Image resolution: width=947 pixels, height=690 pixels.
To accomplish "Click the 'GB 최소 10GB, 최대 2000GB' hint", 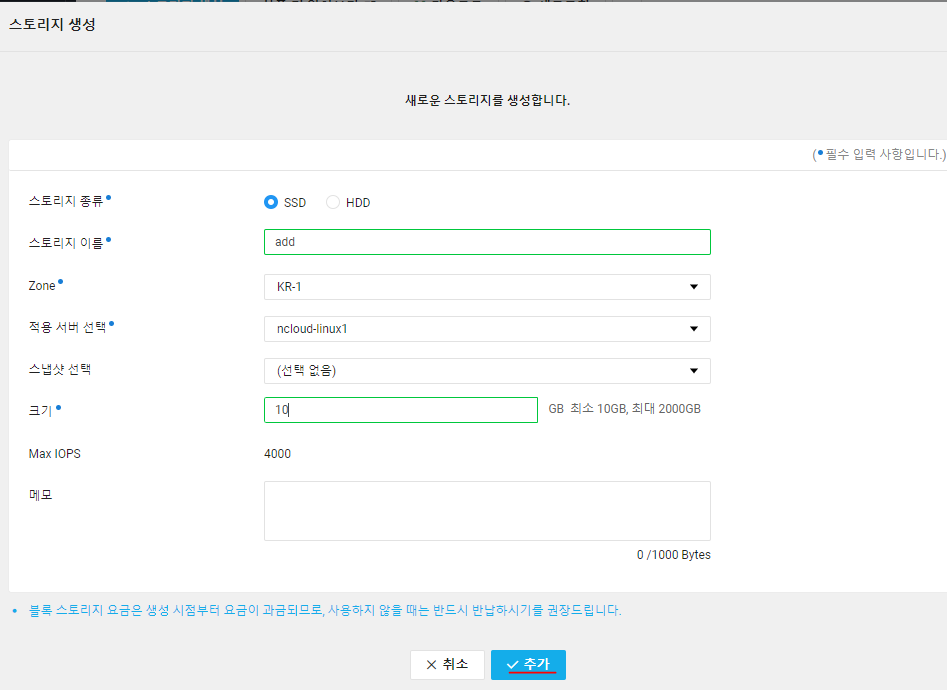I will 624,409.
